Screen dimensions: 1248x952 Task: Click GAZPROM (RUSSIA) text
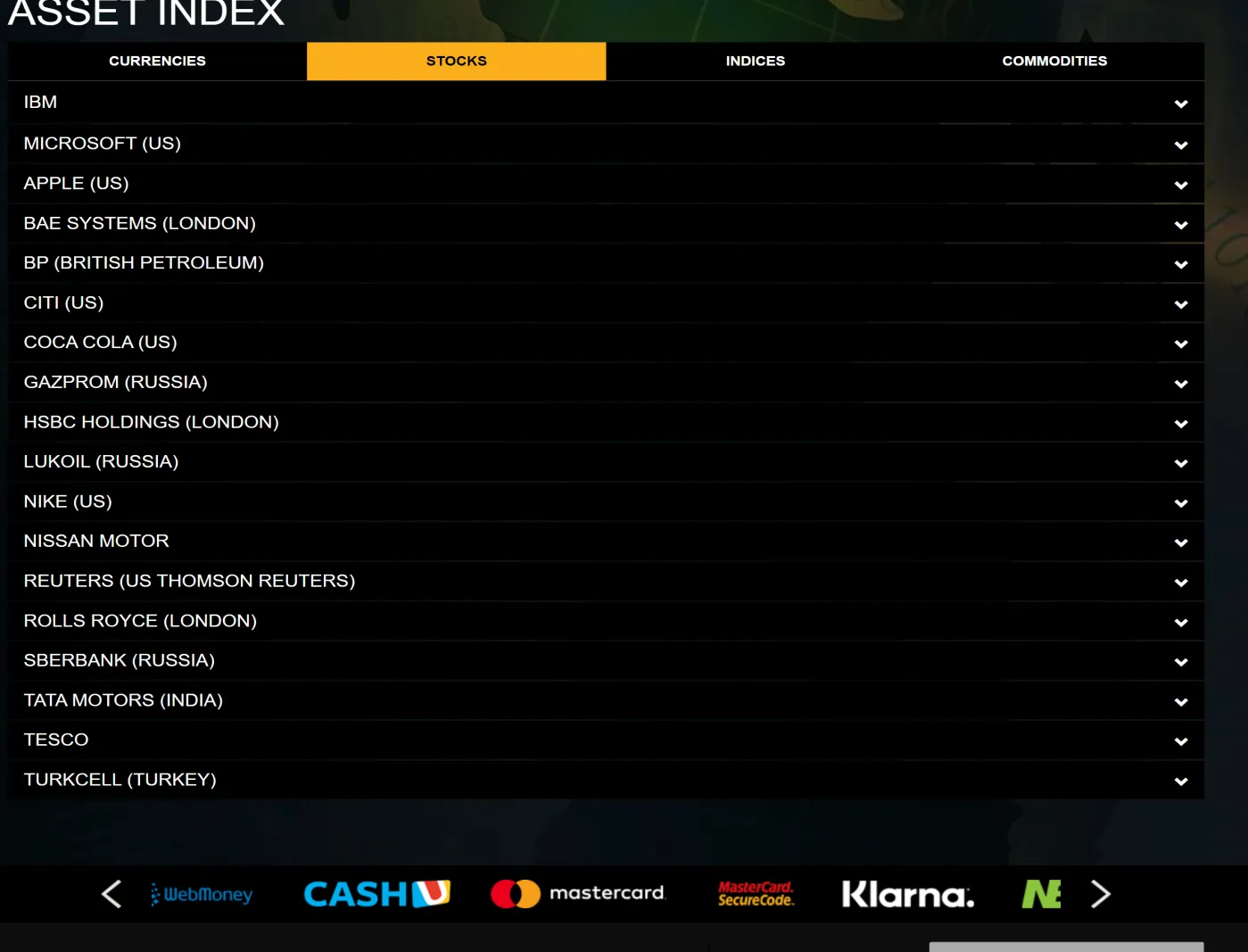coord(116,382)
